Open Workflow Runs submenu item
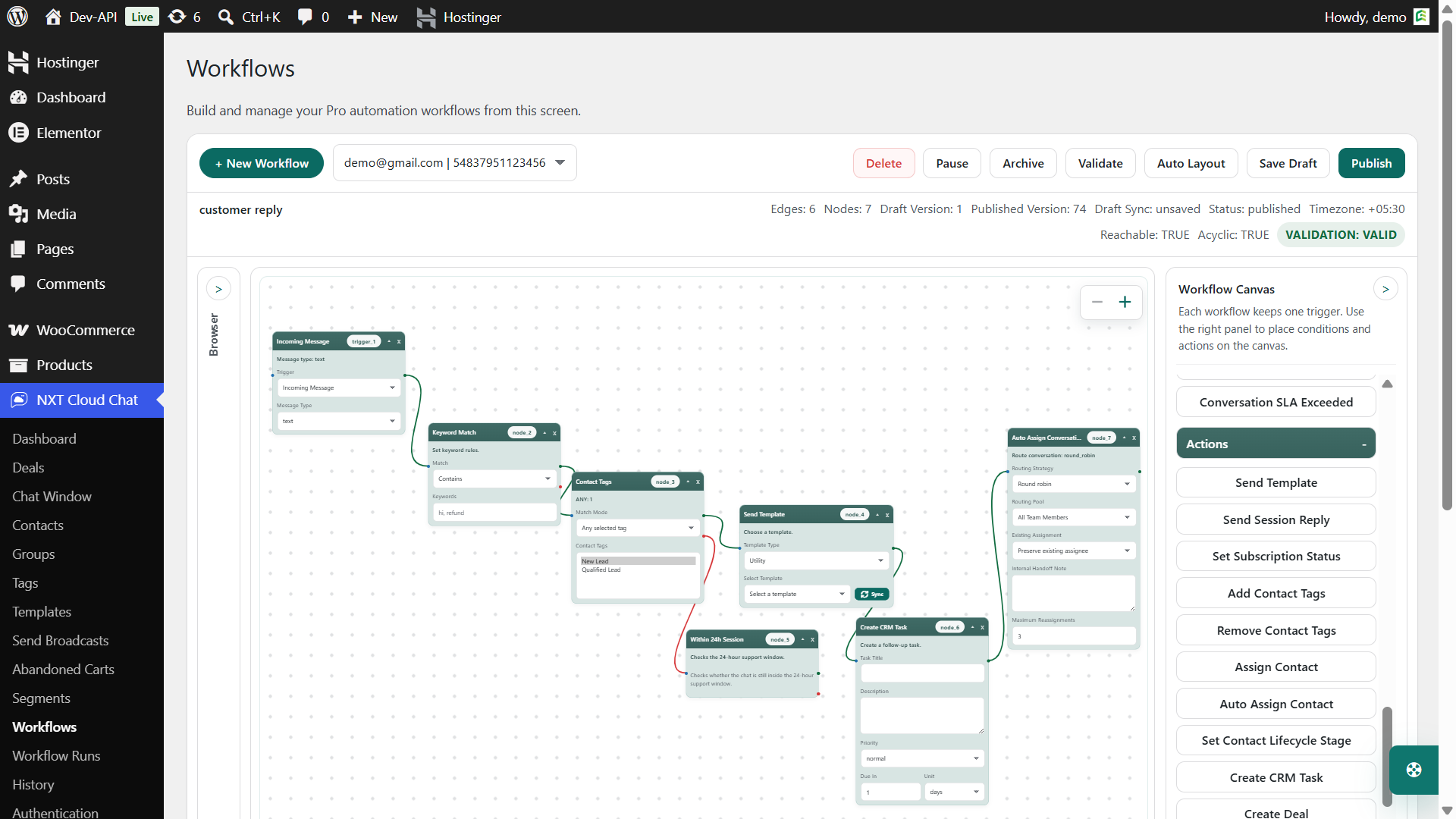The image size is (1456, 819). 56,756
